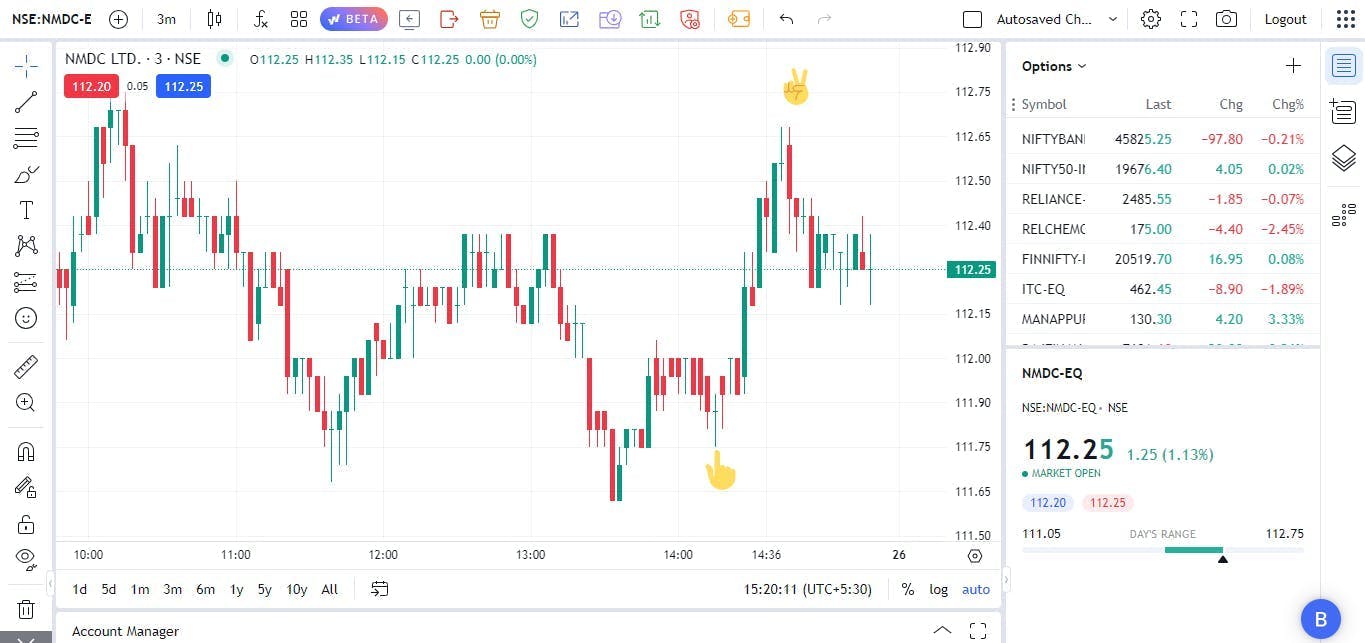
Task: Select the ITC-EQ row in watchlist
Action: [x=1163, y=289]
